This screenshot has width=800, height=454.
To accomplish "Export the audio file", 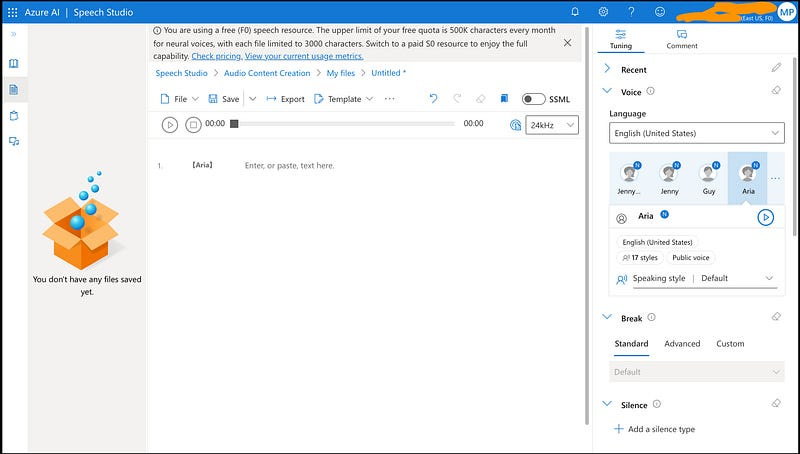I will click(285, 99).
